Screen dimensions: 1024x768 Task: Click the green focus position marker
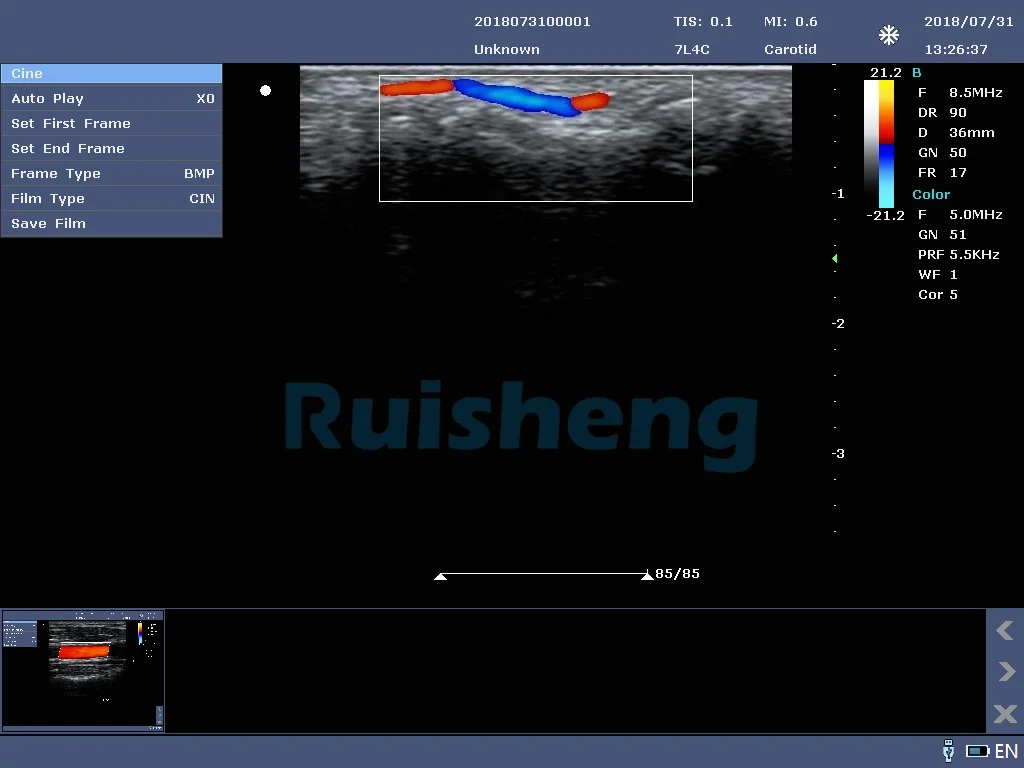(x=834, y=259)
